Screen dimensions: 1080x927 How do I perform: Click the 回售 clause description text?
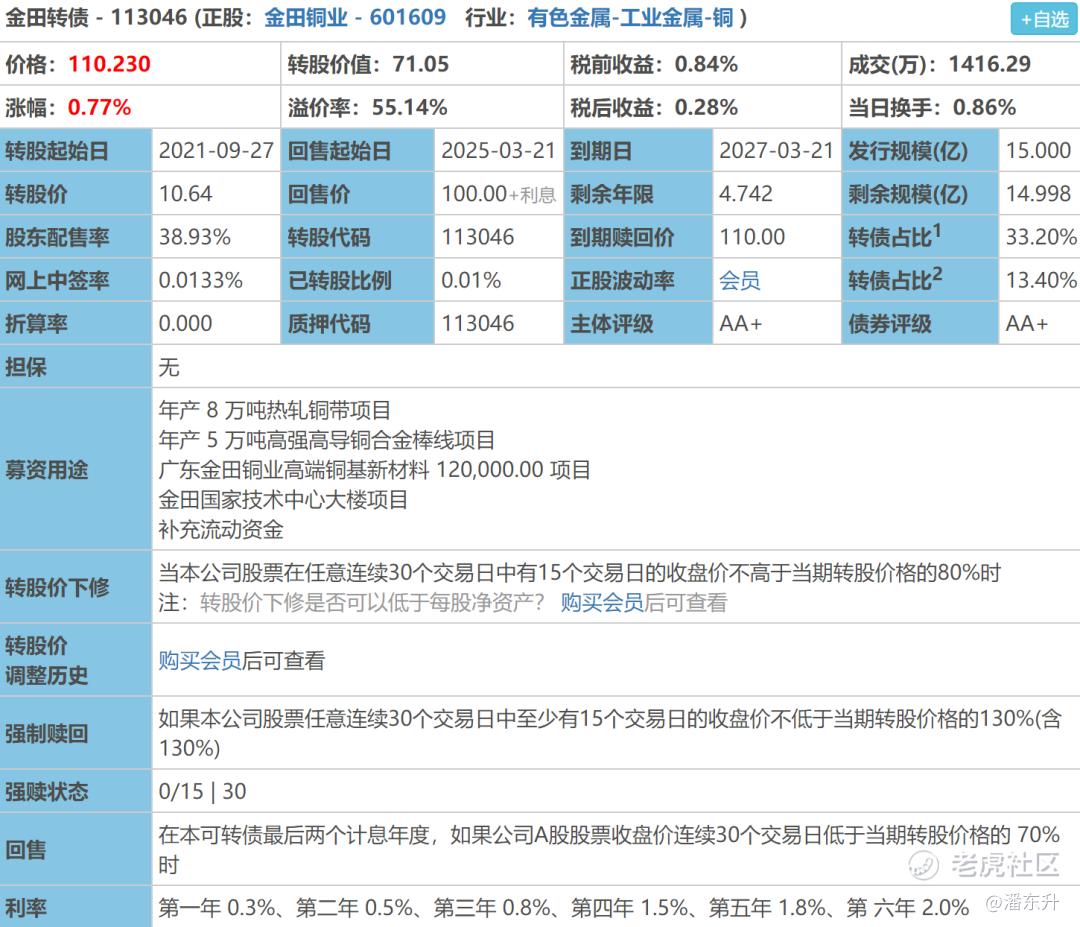tap(609, 849)
